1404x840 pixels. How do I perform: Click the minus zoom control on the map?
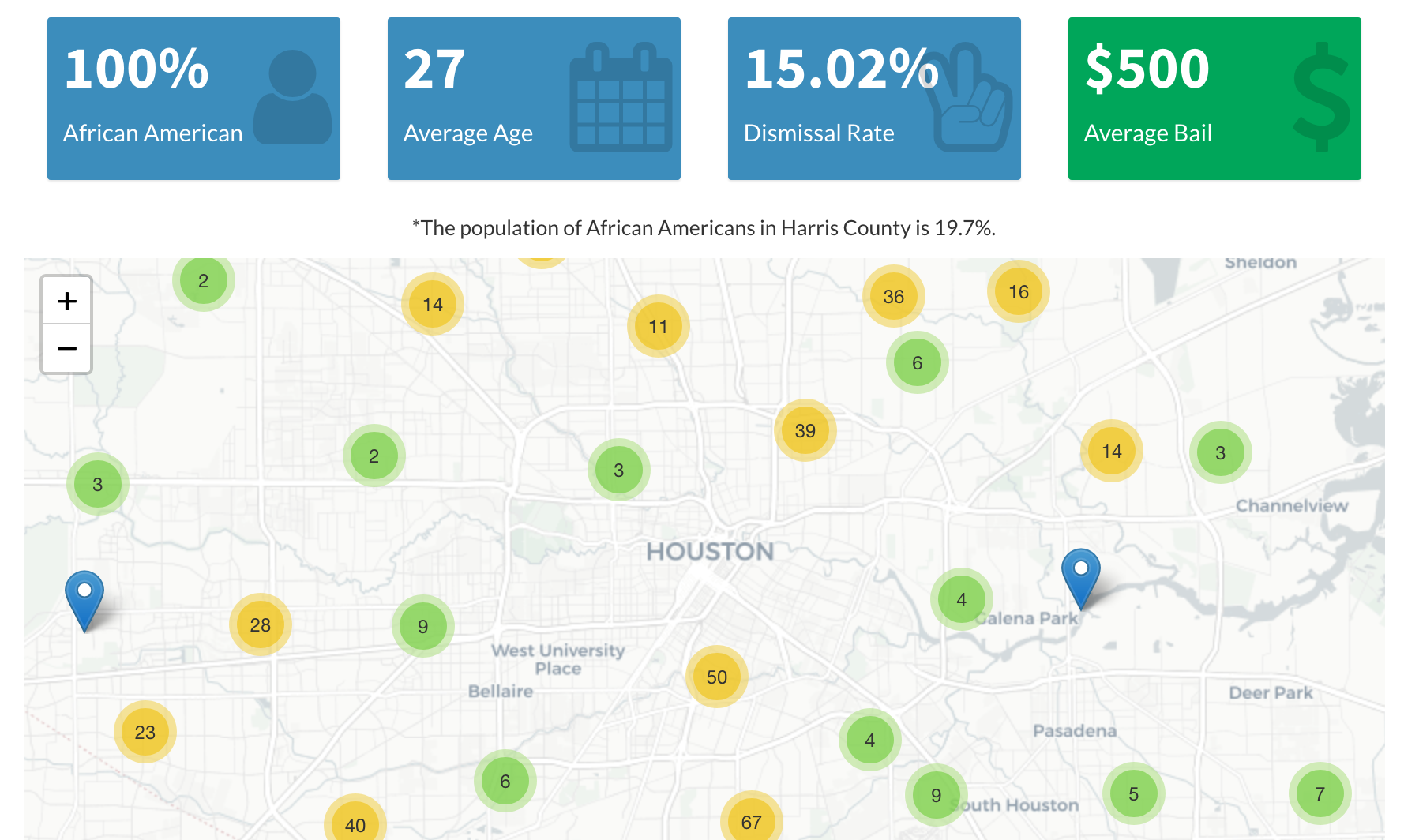67,347
